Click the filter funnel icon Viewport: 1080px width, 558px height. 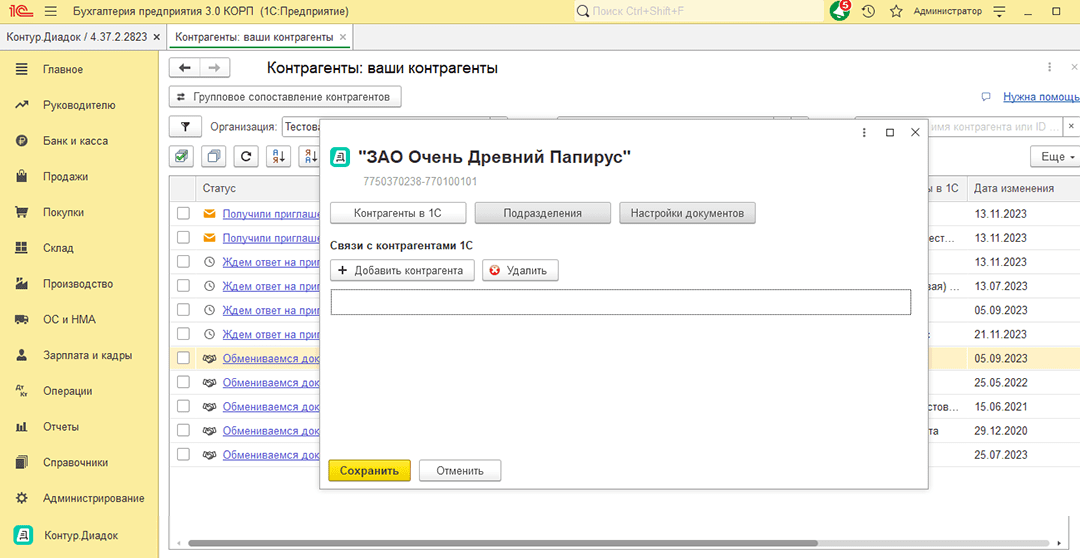[185, 127]
